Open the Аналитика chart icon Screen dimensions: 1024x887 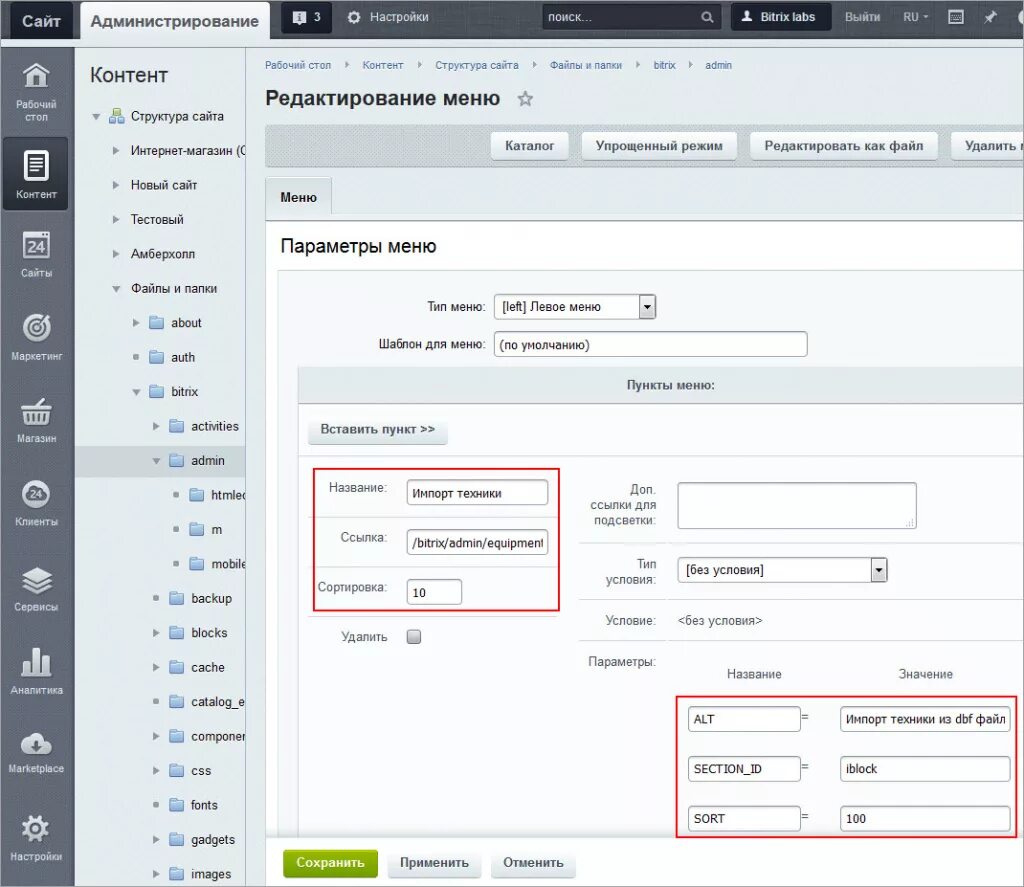(36, 662)
